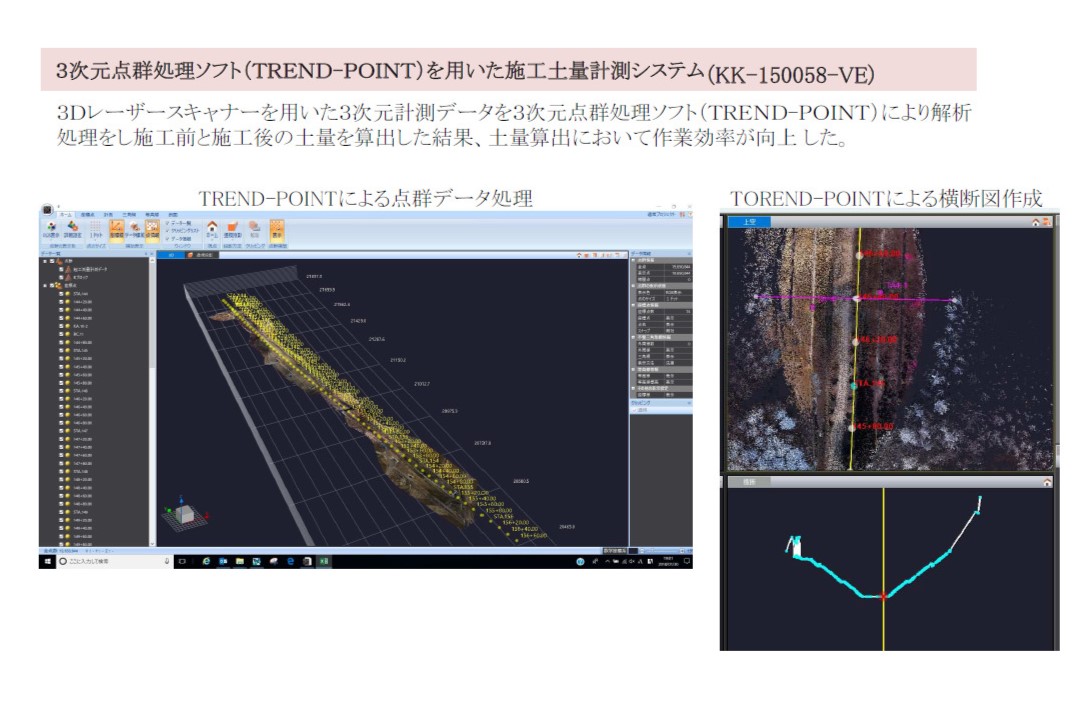Click the orange icon beside 上空 view home

(x=1046, y=222)
